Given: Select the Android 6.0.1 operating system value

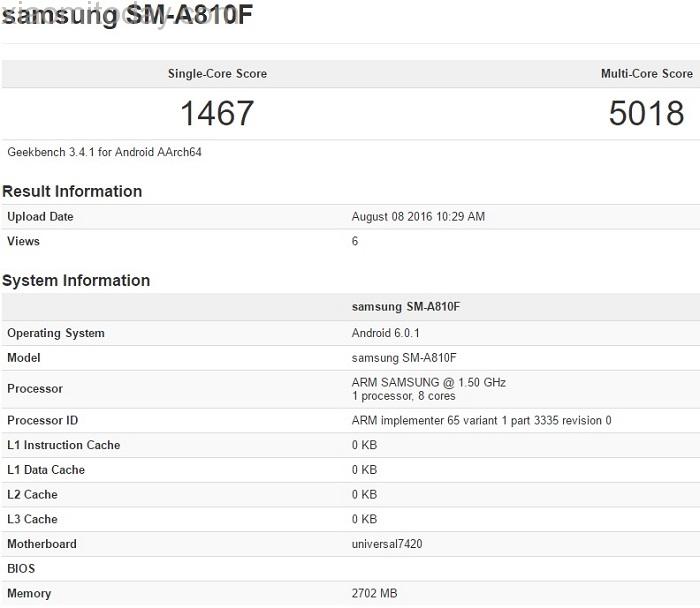Looking at the screenshot, I should (388, 333).
